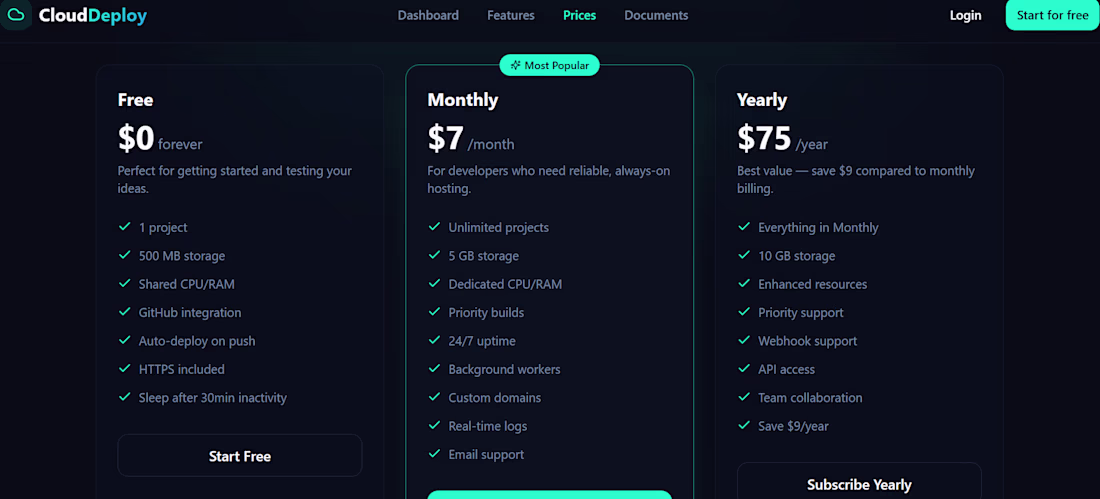
Task: Click the Start for free button
Action: click(x=1052, y=15)
